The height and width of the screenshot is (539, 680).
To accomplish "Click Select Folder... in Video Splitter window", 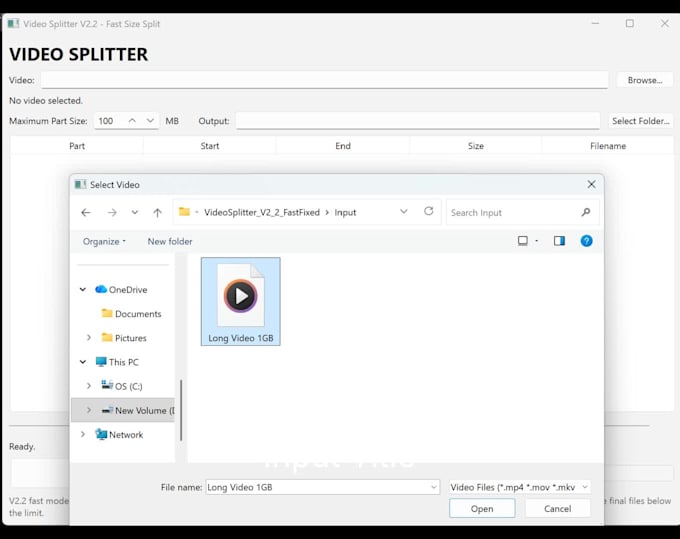I will coord(641,121).
